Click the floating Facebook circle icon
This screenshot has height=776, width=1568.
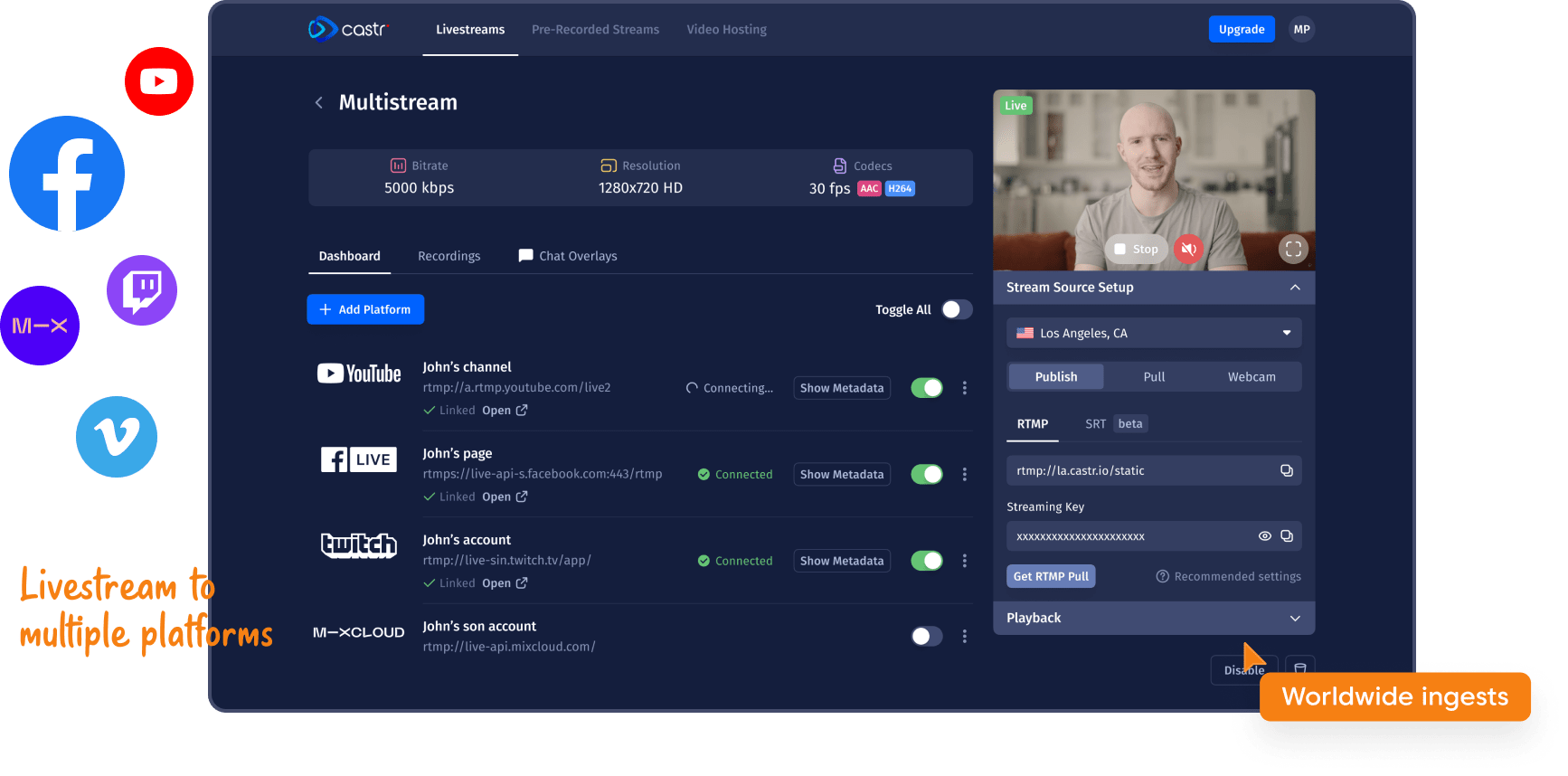coord(67,174)
